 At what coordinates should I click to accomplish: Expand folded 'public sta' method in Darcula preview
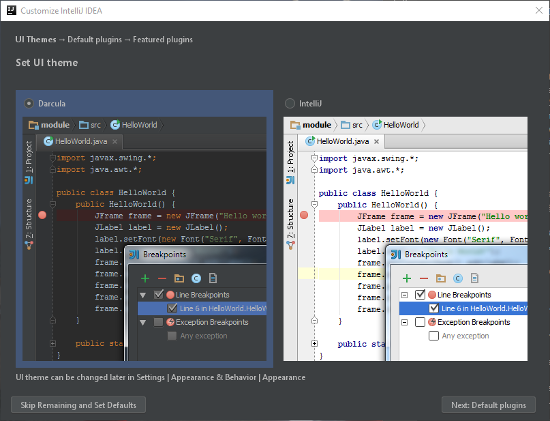pyautogui.click(x=53, y=343)
